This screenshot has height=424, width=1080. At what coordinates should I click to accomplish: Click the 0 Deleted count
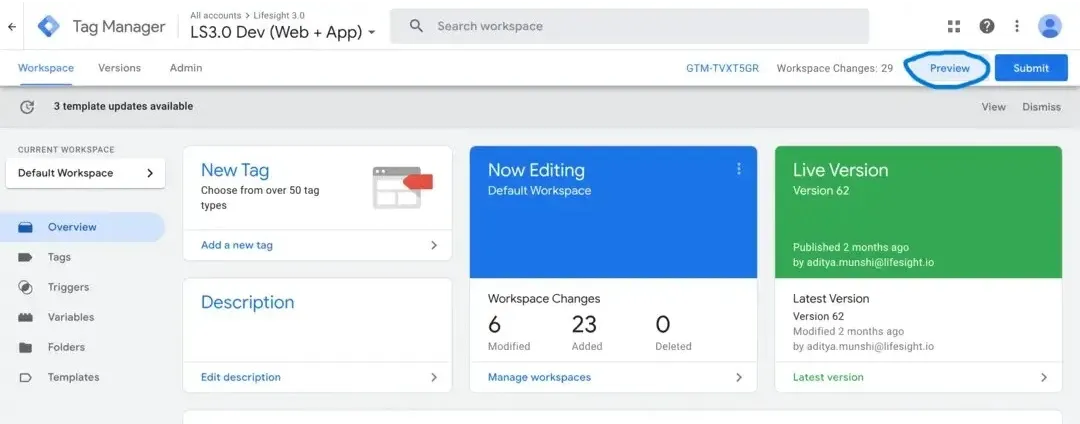click(673, 331)
